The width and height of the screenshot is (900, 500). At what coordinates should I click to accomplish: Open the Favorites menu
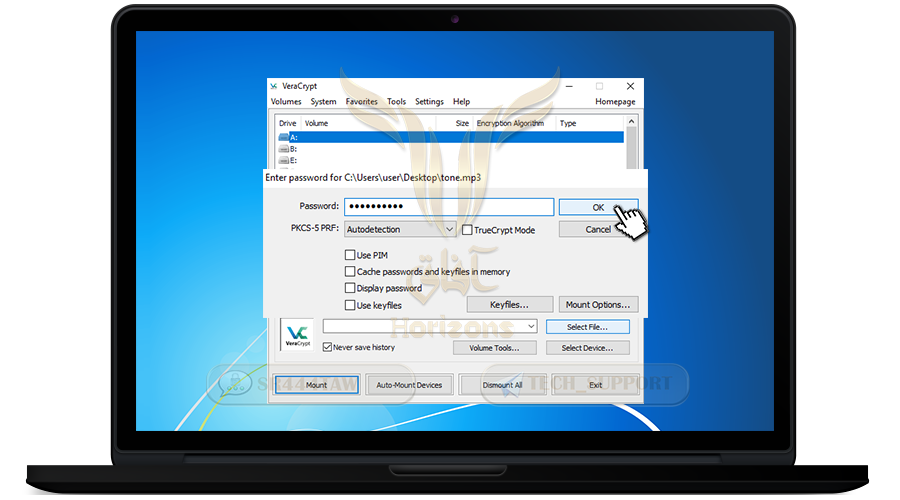362,102
